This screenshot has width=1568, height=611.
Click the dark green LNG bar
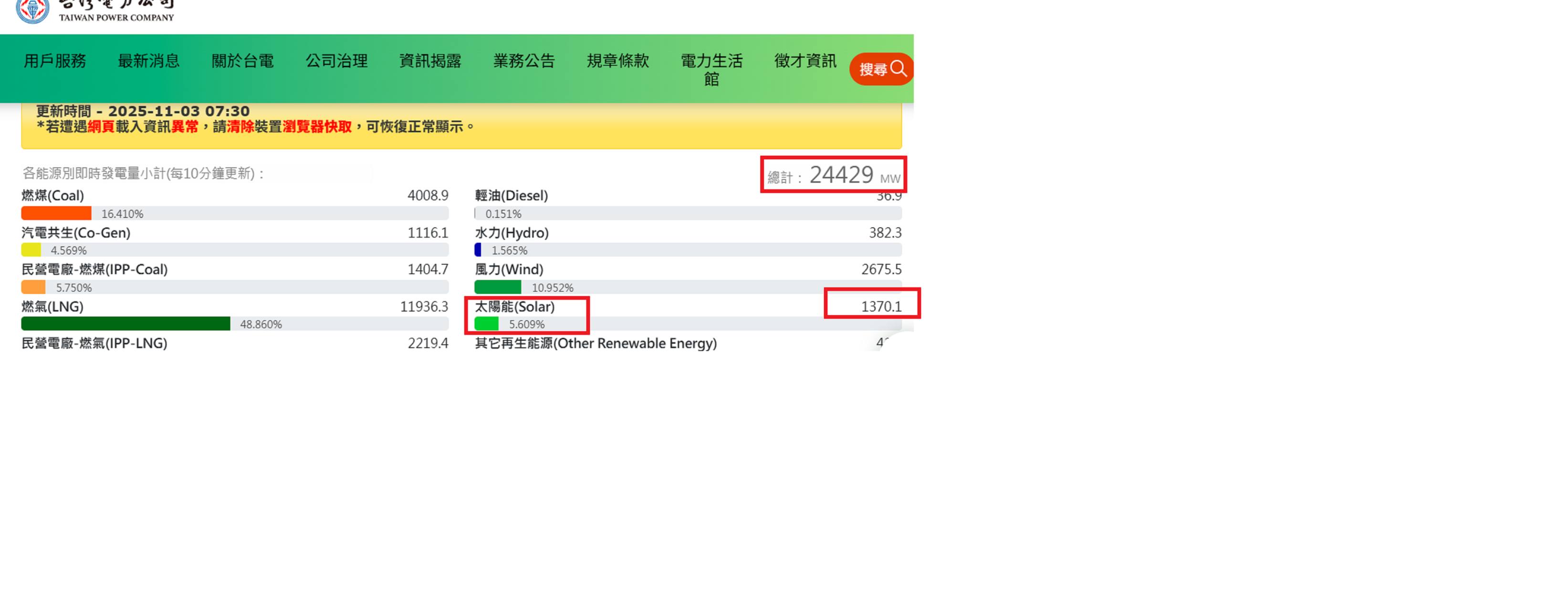point(125,324)
